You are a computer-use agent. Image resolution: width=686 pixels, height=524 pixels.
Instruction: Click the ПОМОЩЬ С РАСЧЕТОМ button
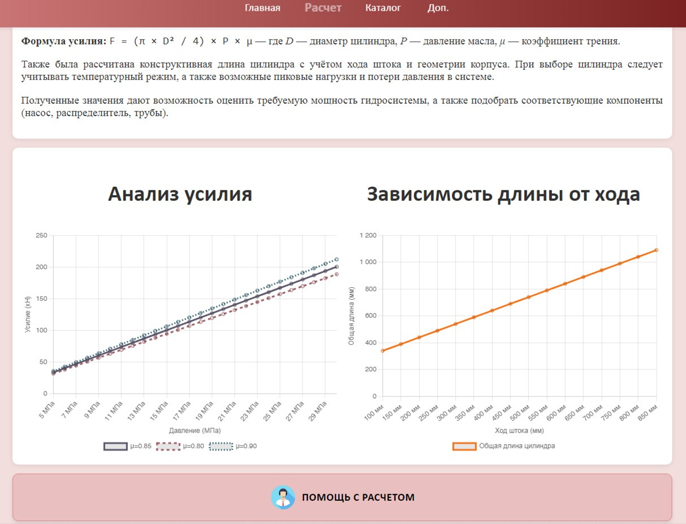[342, 497]
